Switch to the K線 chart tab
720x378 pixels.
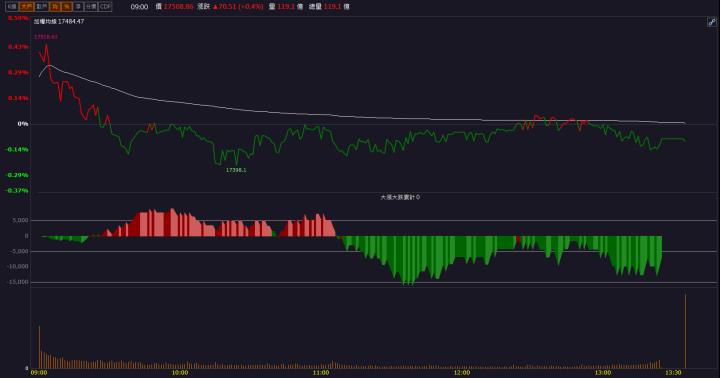click(12, 6)
